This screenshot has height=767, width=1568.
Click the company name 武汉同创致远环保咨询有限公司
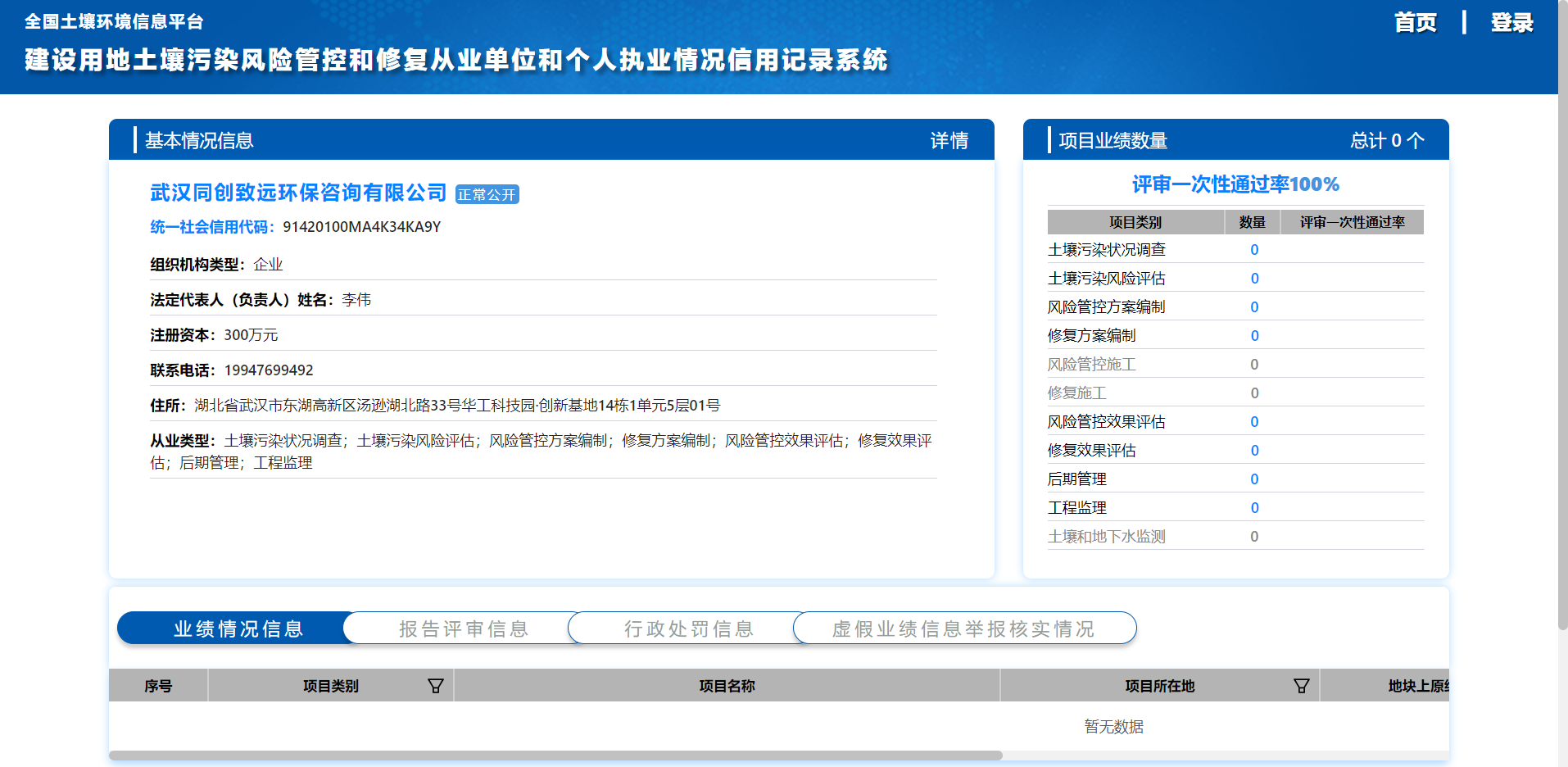[298, 193]
